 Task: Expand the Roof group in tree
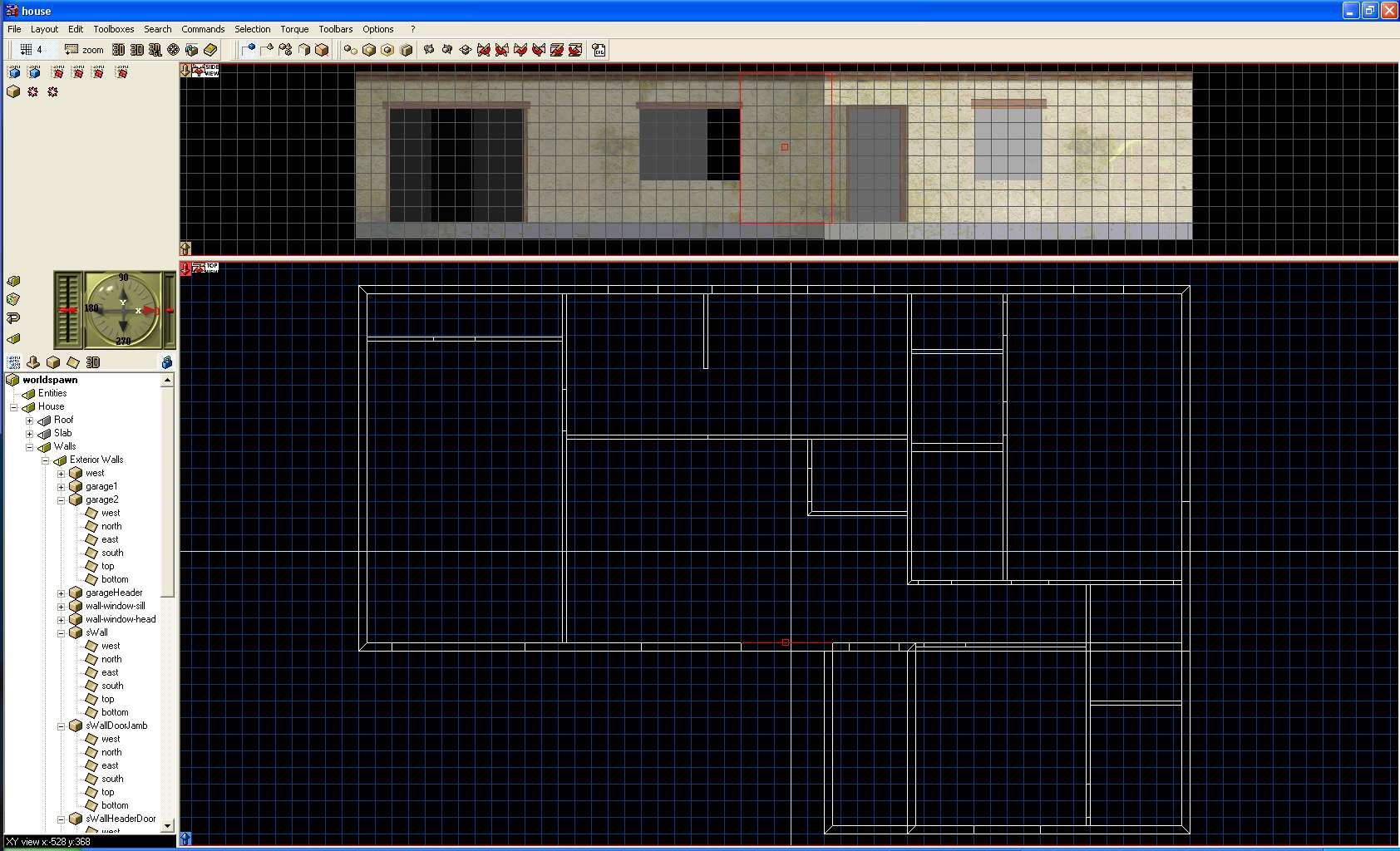pos(29,421)
